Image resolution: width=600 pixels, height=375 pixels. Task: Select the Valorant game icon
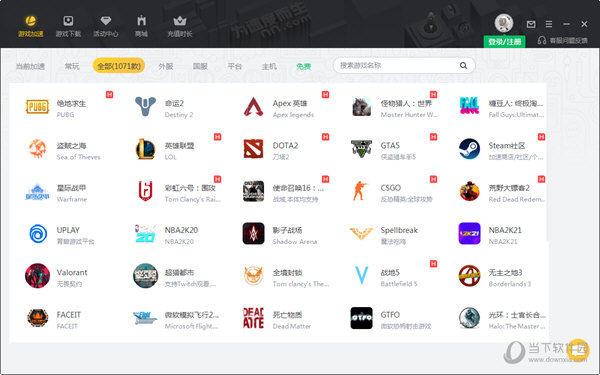pos(38,276)
